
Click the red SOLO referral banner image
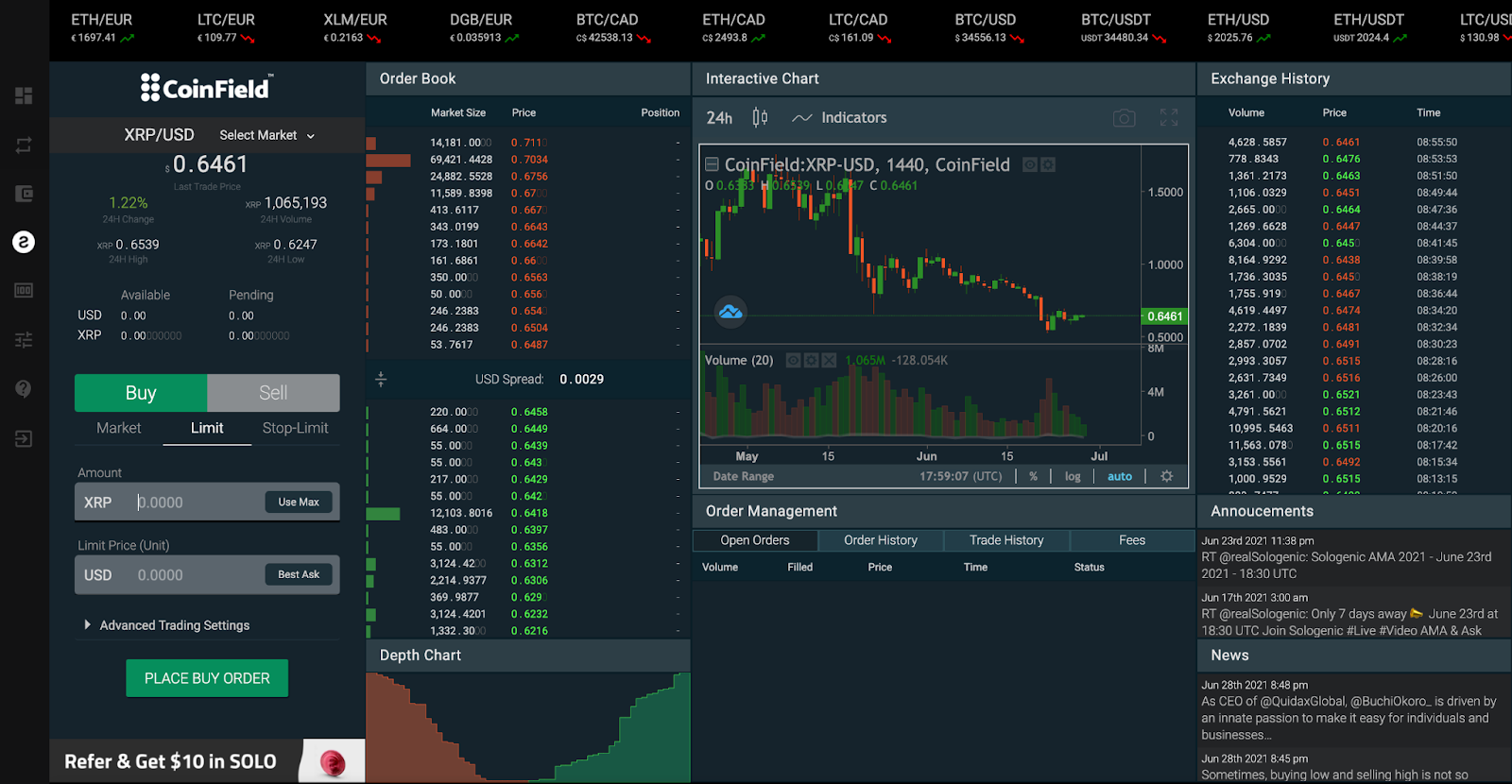[x=332, y=761]
